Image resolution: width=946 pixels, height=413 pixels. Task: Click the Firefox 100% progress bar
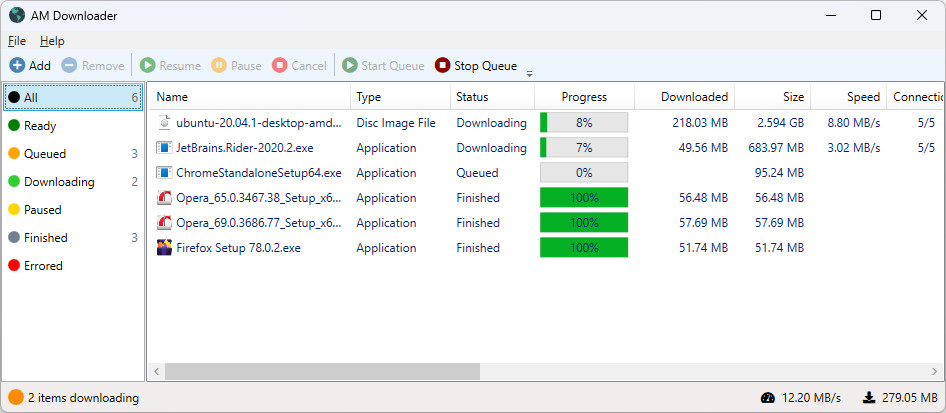tap(584, 248)
